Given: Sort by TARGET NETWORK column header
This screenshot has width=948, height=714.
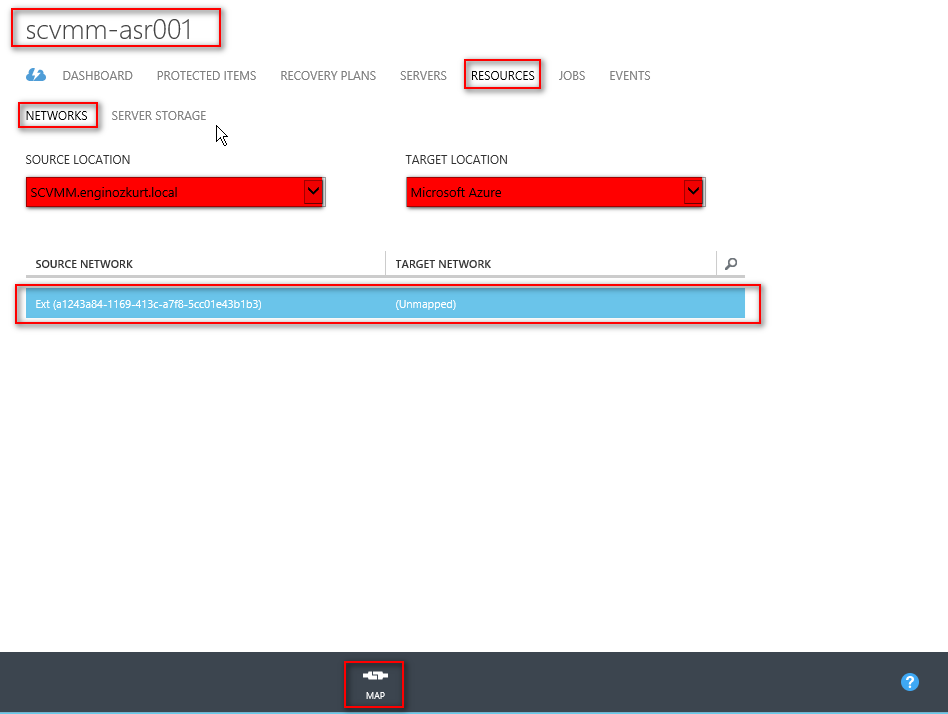Looking at the screenshot, I should [443, 264].
